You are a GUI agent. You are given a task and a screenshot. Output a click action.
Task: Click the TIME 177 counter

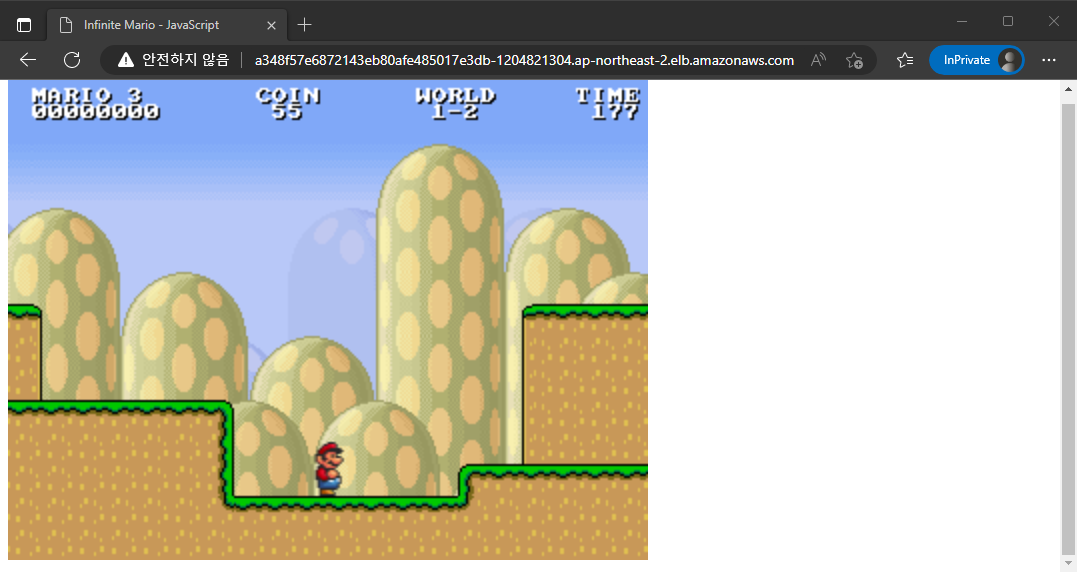(x=608, y=104)
